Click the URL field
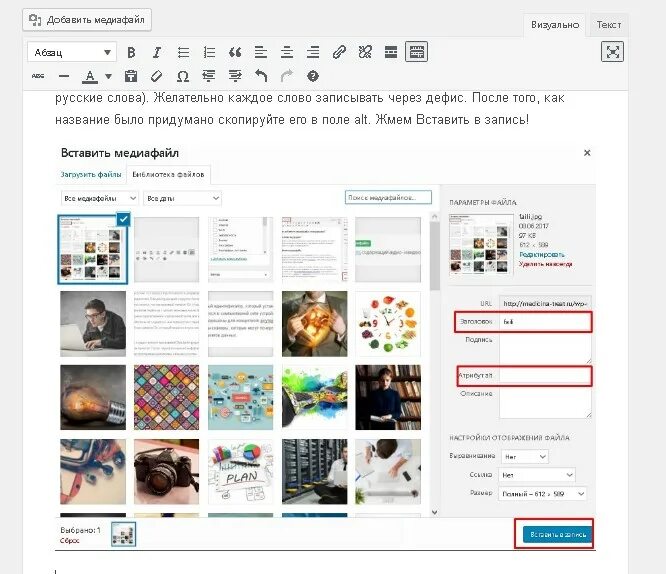 pyautogui.click(x=545, y=303)
